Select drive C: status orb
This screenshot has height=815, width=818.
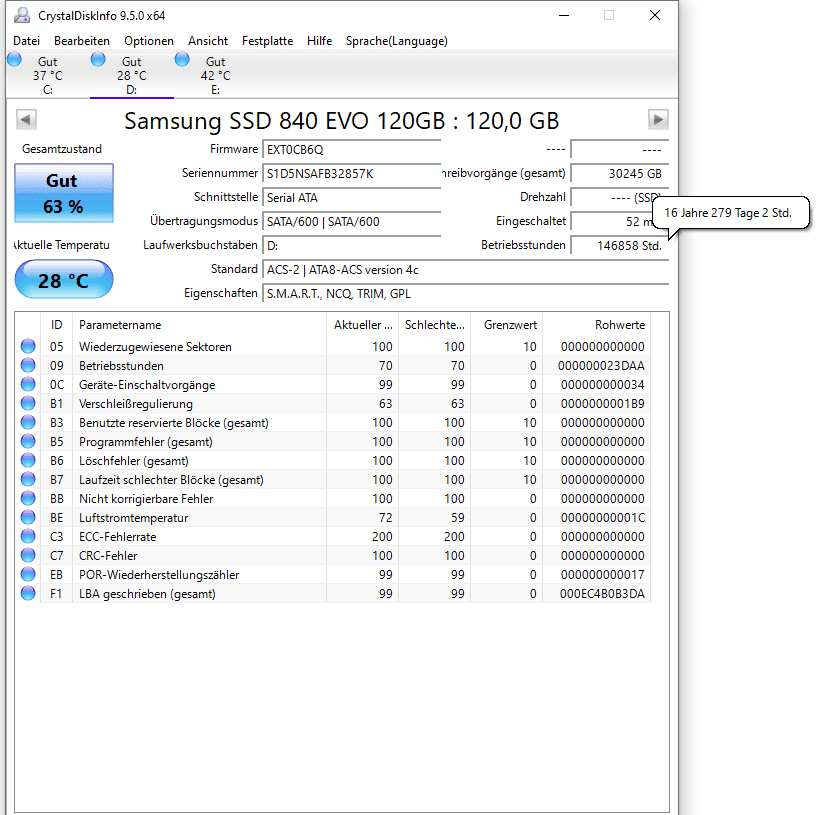(x=15, y=59)
